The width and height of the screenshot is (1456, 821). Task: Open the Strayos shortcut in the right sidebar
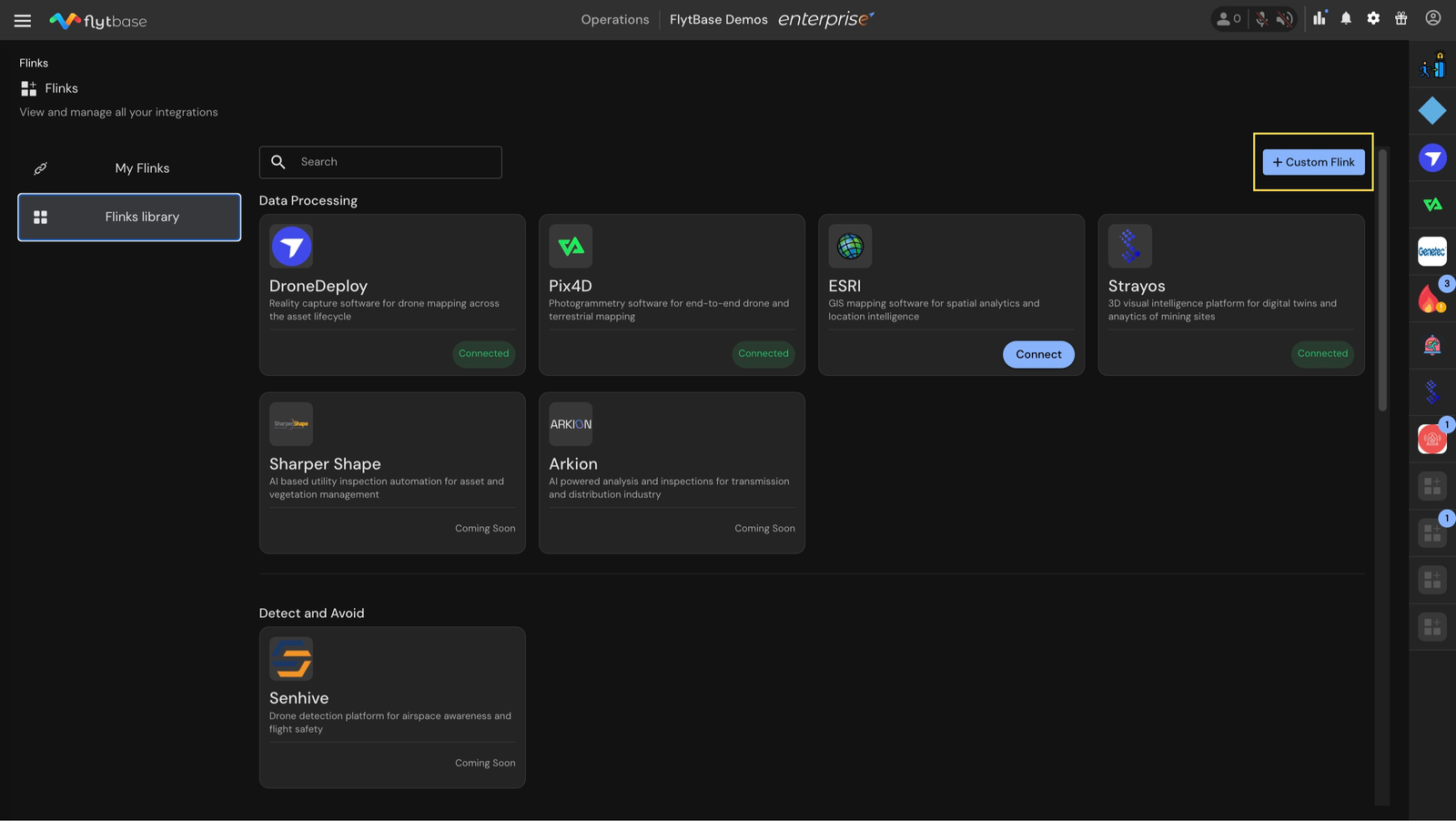pyautogui.click(x=1432, y=392)
